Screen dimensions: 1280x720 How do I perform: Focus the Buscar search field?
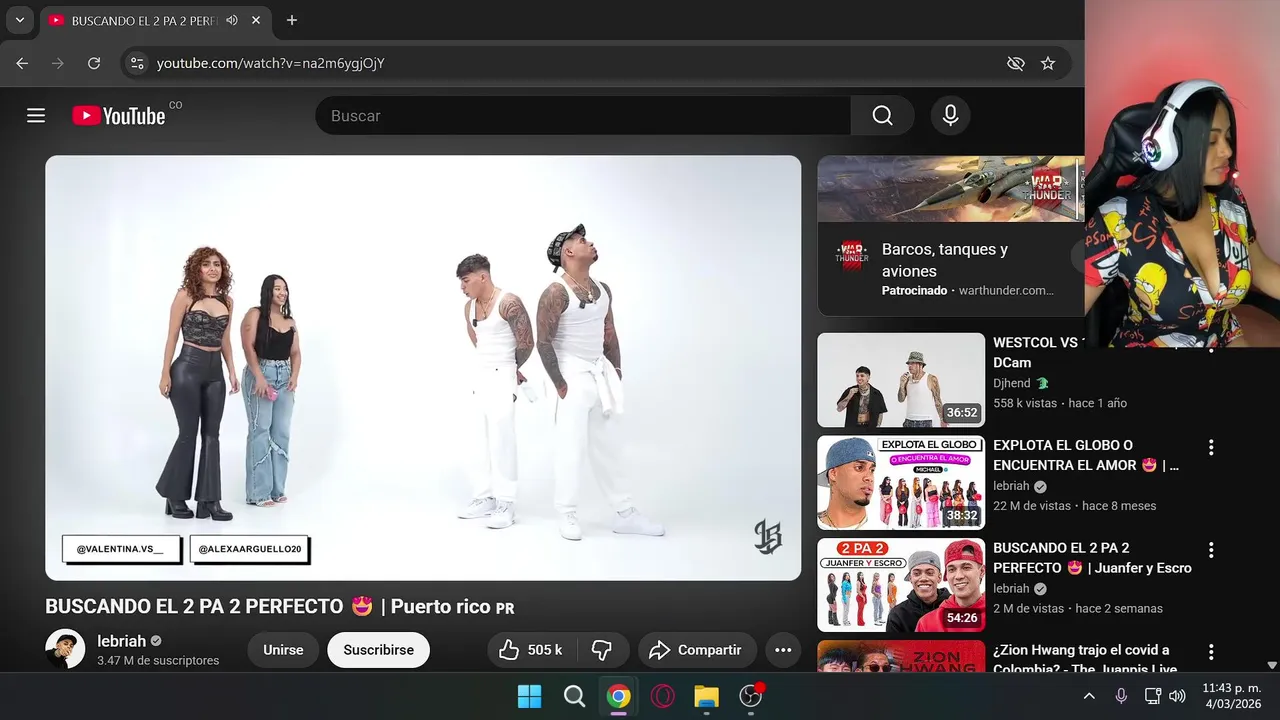(x=583, y=116)
